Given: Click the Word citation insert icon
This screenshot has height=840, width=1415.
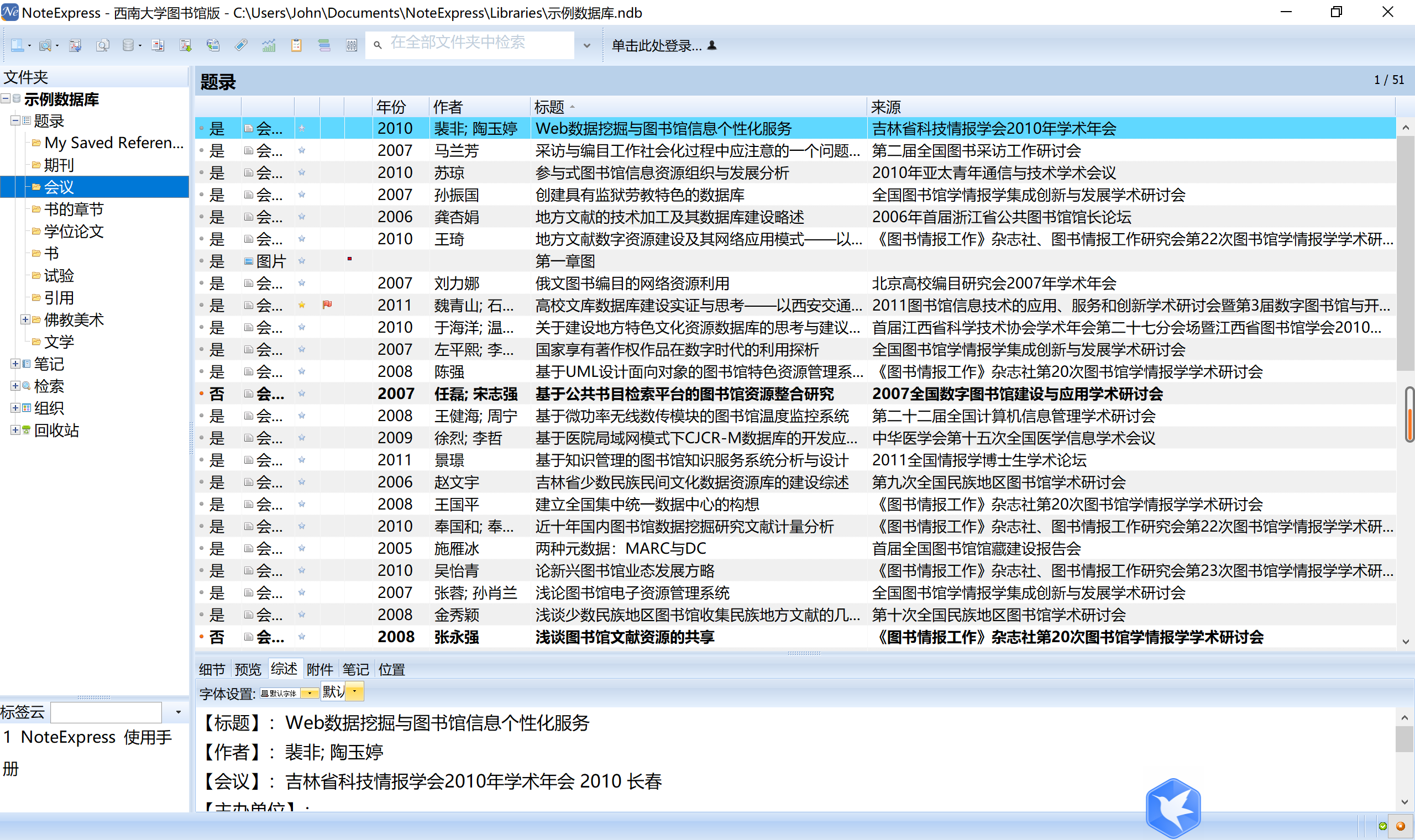Looking at the screenshot, I should [x=213, y=45].
